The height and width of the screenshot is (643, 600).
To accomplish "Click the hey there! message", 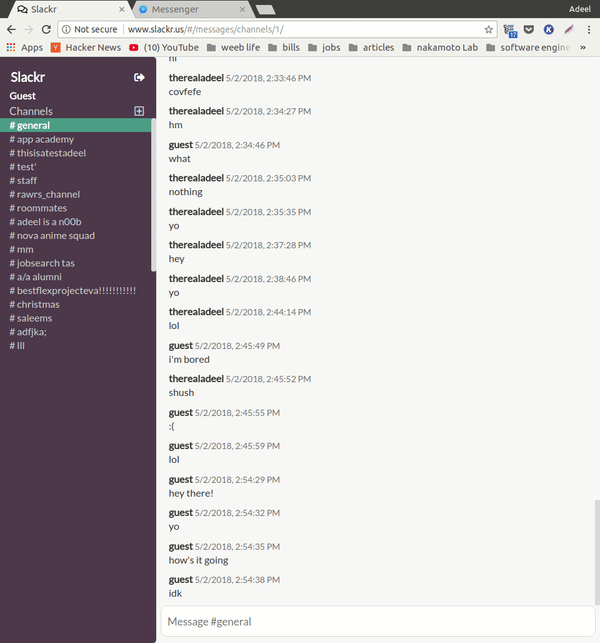I will click(x=191, y=493).
